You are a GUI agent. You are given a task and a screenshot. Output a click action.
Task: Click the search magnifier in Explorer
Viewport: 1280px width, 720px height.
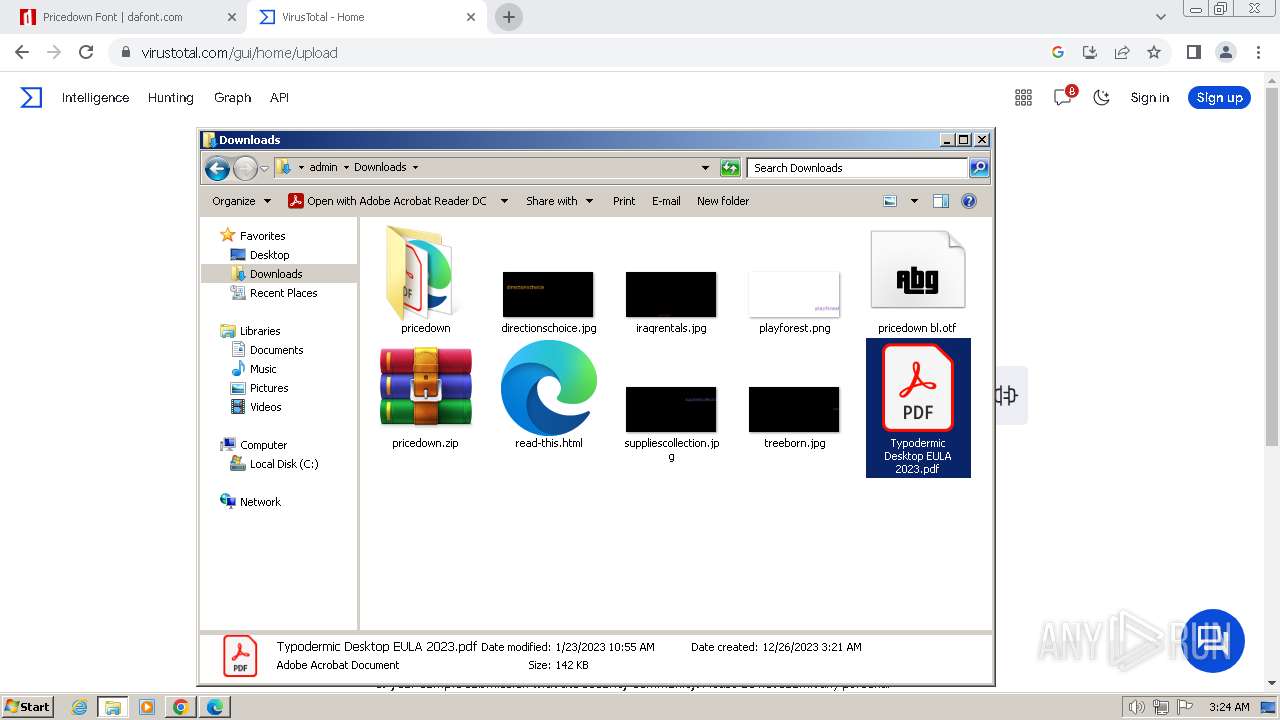[x=979, y=168]
